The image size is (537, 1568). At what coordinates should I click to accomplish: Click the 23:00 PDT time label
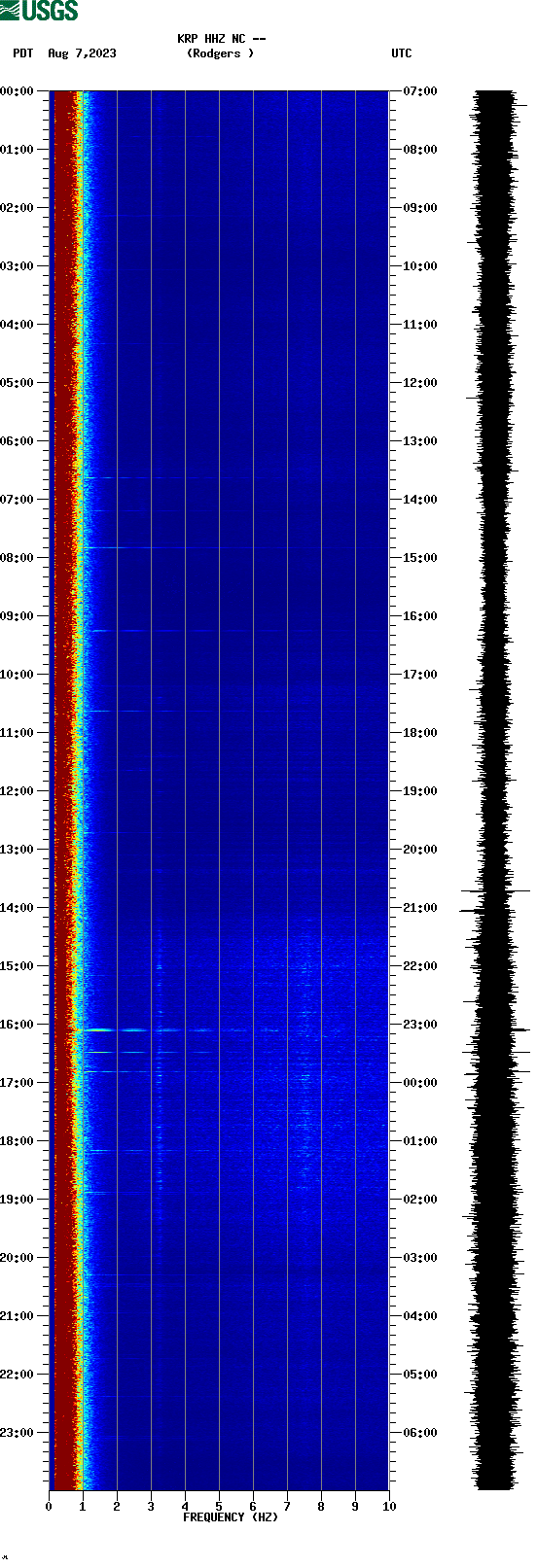pyautogui.click(x=18, y=1433)
